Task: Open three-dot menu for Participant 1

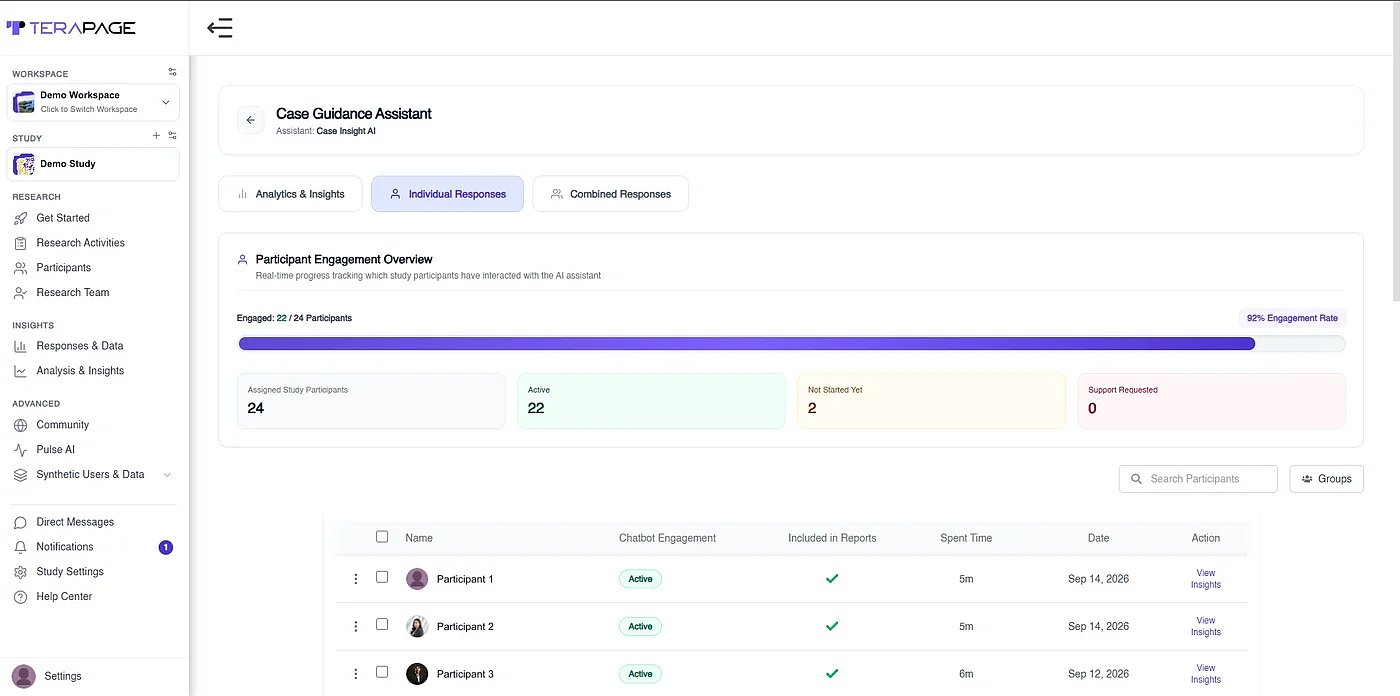Action: point(355,579)
